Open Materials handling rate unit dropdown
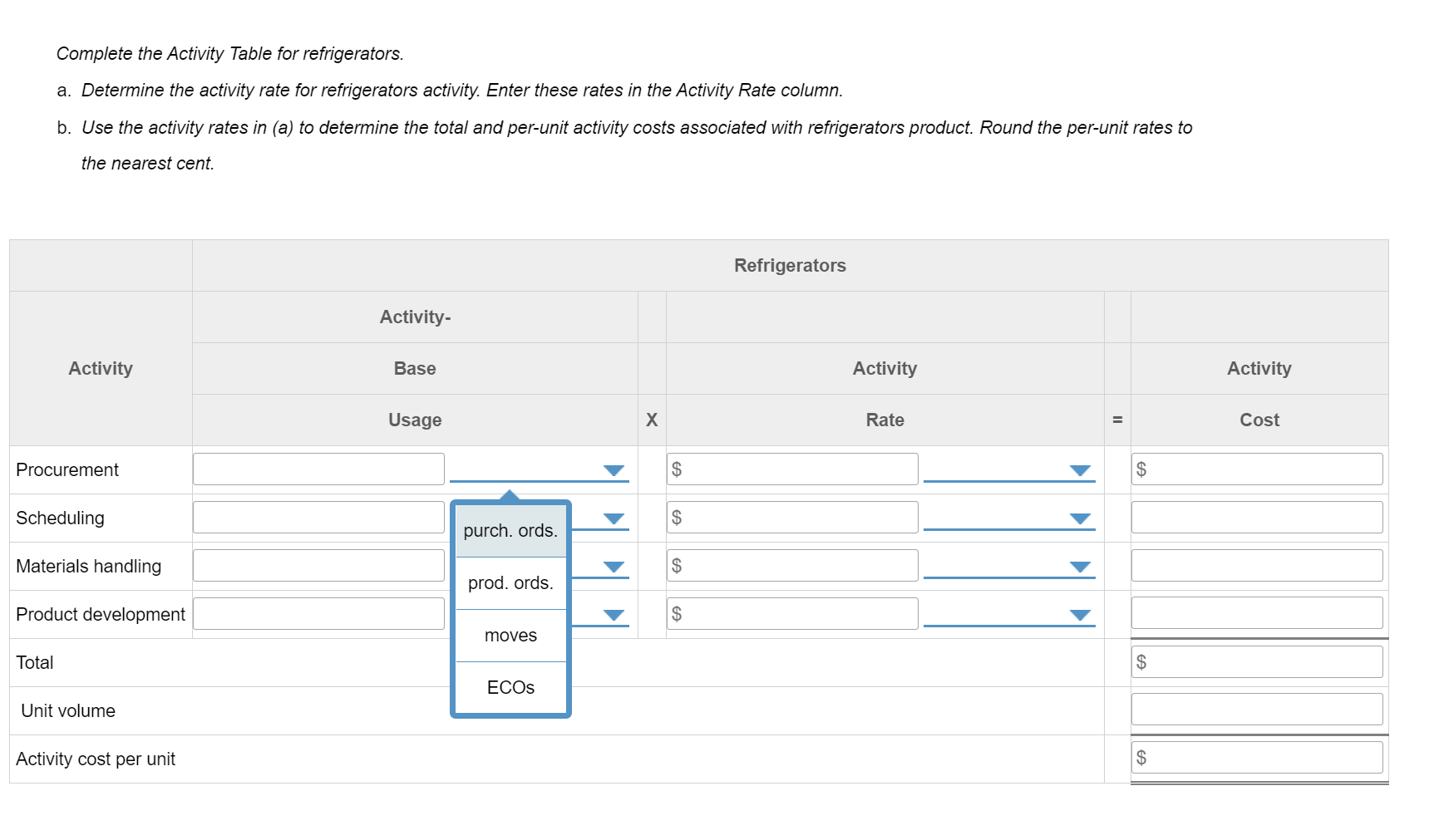The width and height of the screenshot is (1439, 840). coord(1079,567)
